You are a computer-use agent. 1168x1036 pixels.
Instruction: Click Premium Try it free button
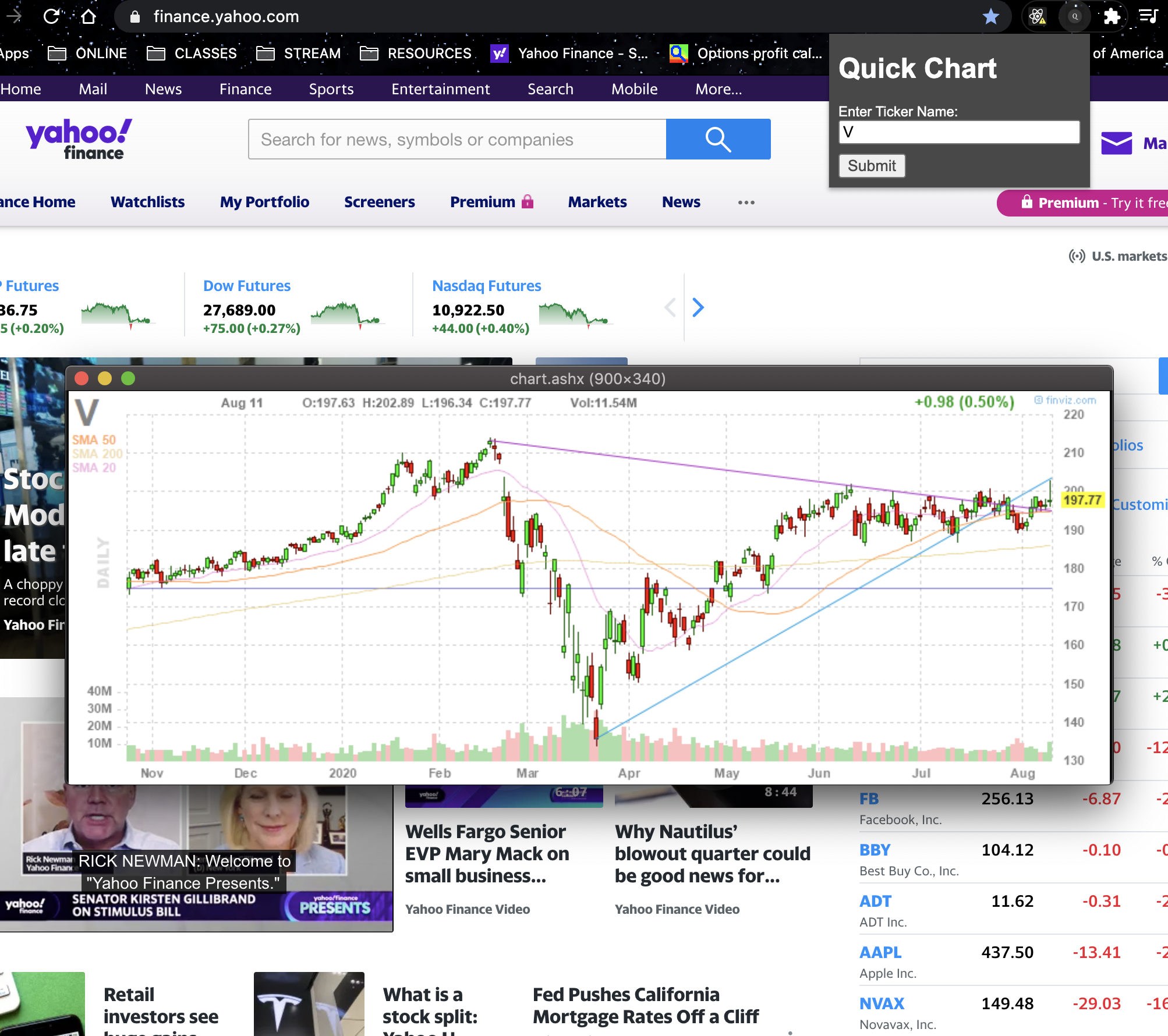[1083, 203]
